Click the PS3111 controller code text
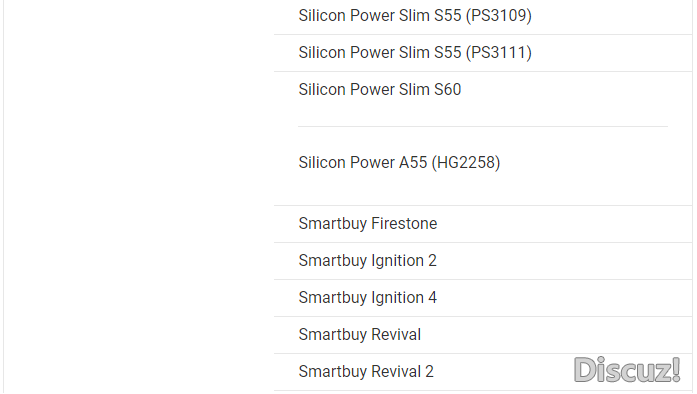697x394 pixels. 499,52
